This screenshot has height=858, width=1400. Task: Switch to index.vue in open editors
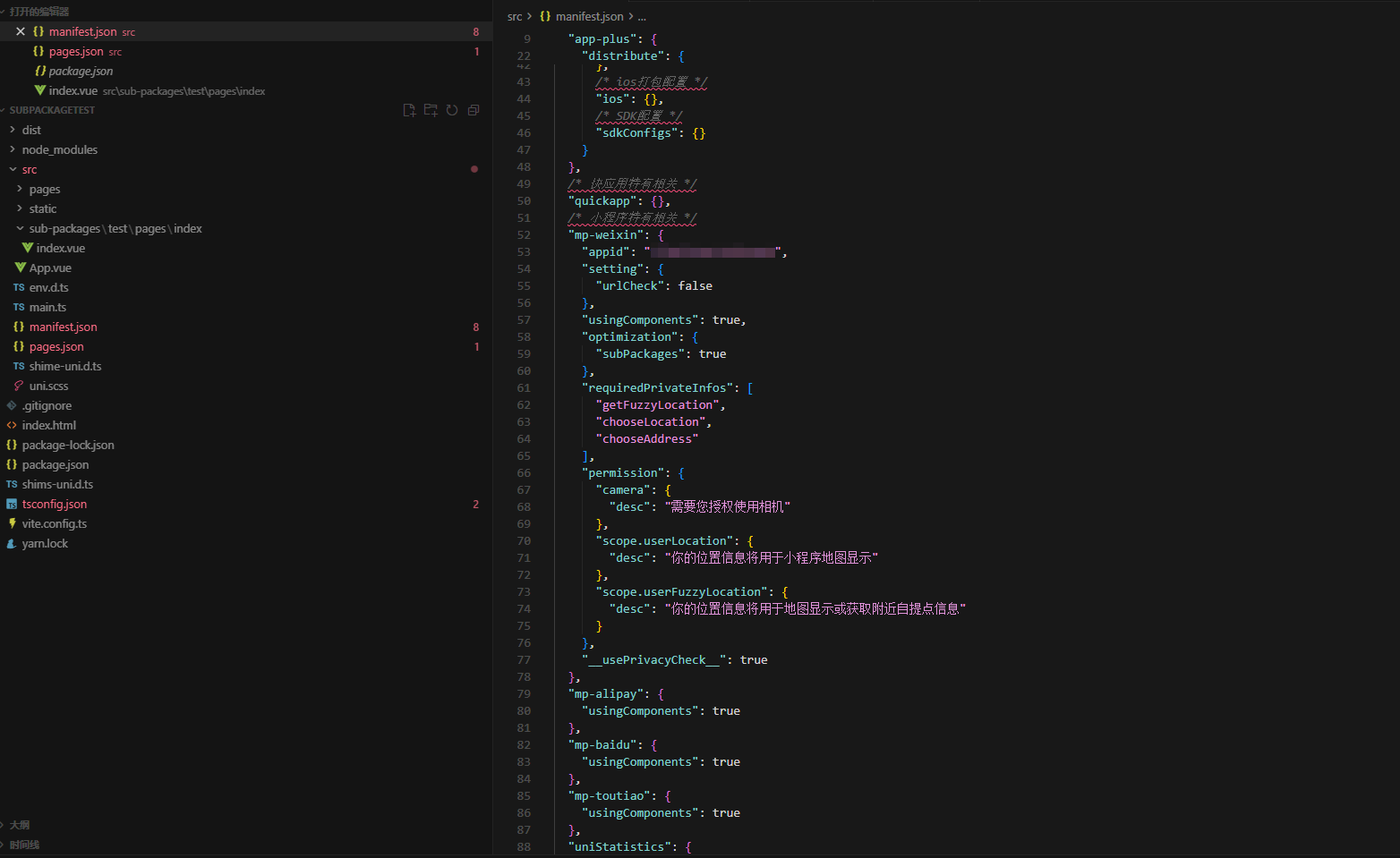73,90
